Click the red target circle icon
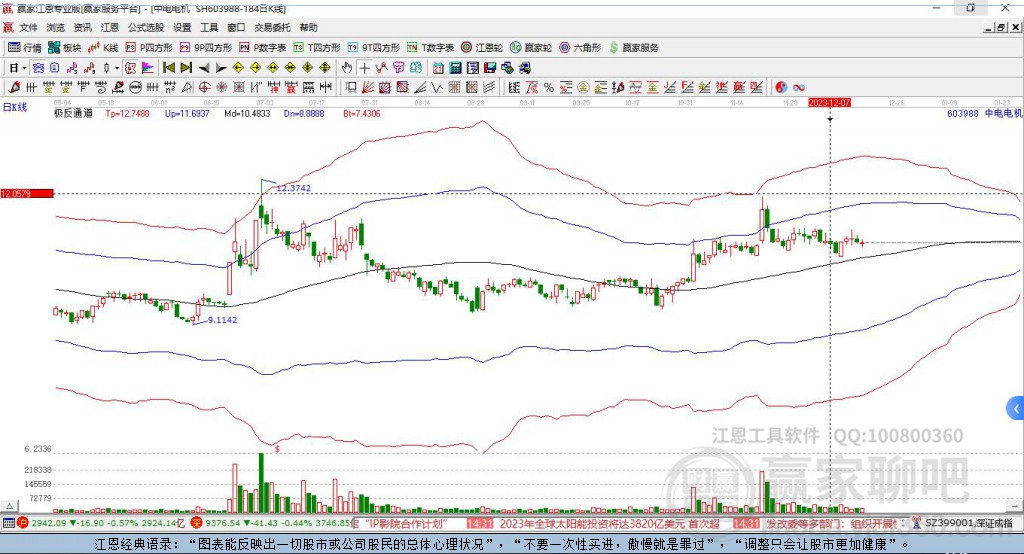 click(x=204, y=88)
